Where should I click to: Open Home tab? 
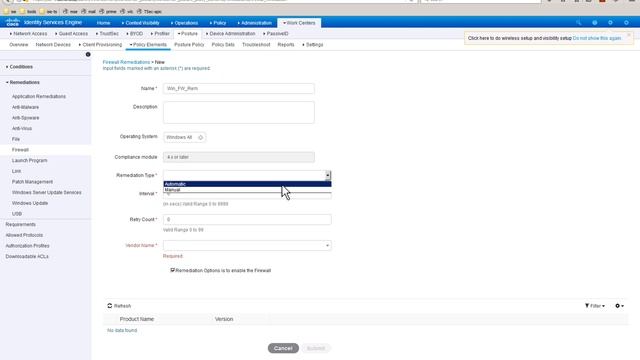103,23
